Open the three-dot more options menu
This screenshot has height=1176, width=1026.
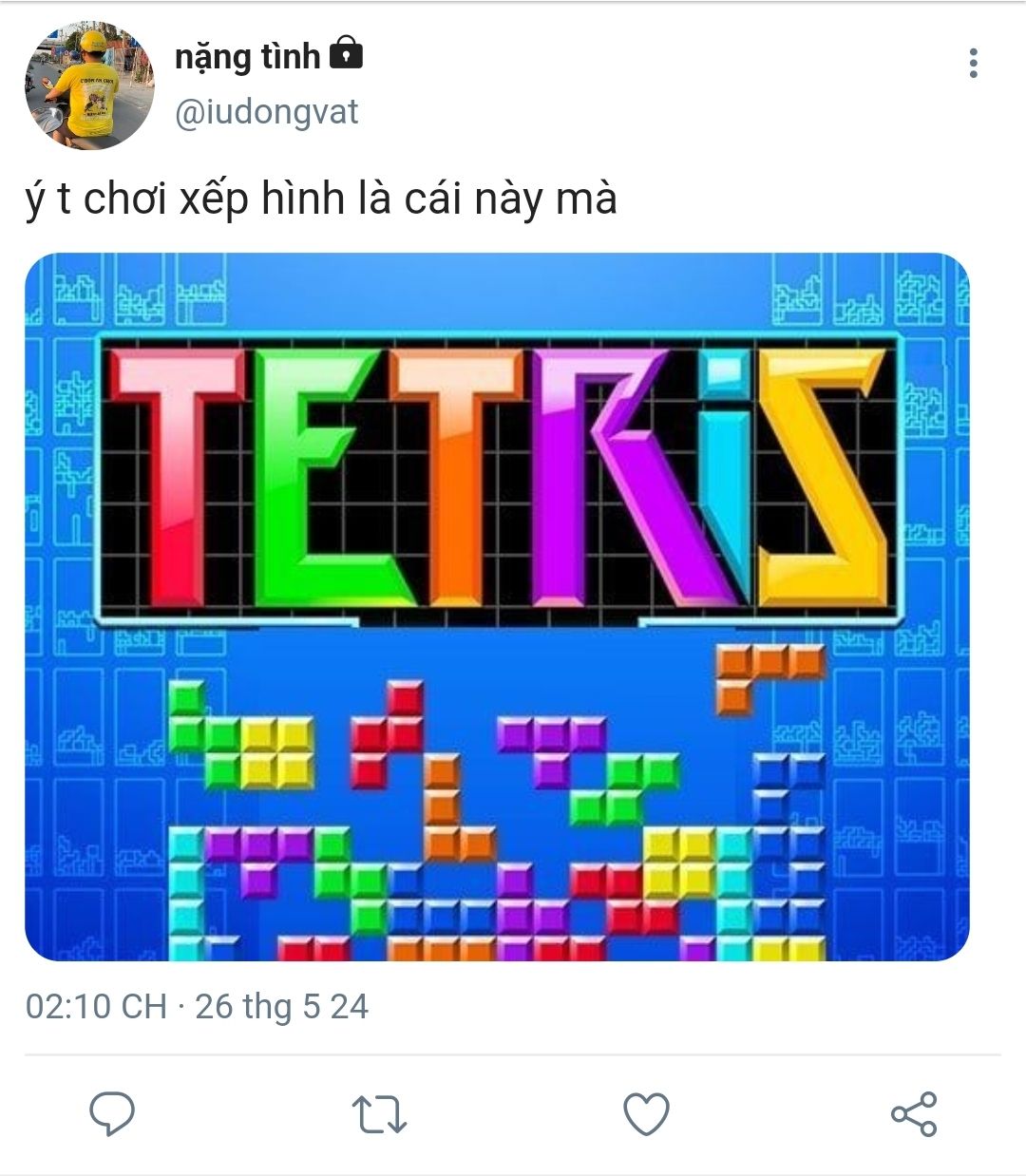[x=973, y=64]
